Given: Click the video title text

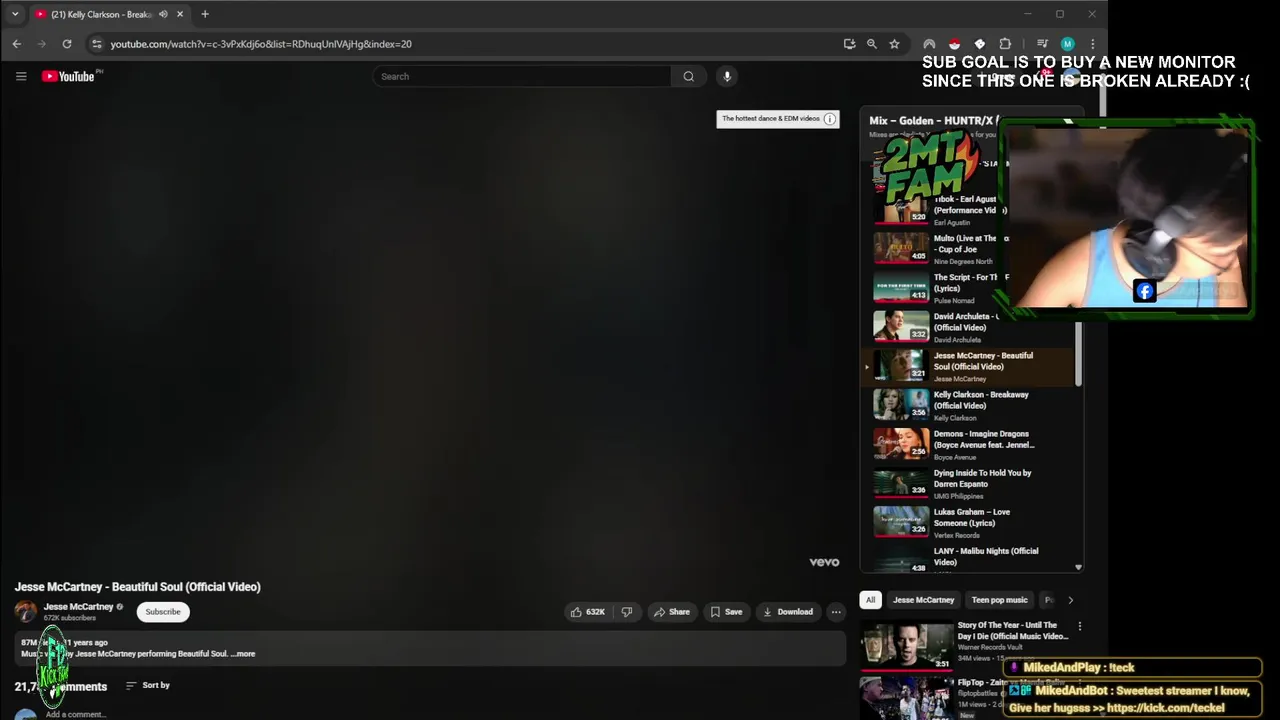Looking at the screenshot, I should pyautogui.click(x=137, y=587).
